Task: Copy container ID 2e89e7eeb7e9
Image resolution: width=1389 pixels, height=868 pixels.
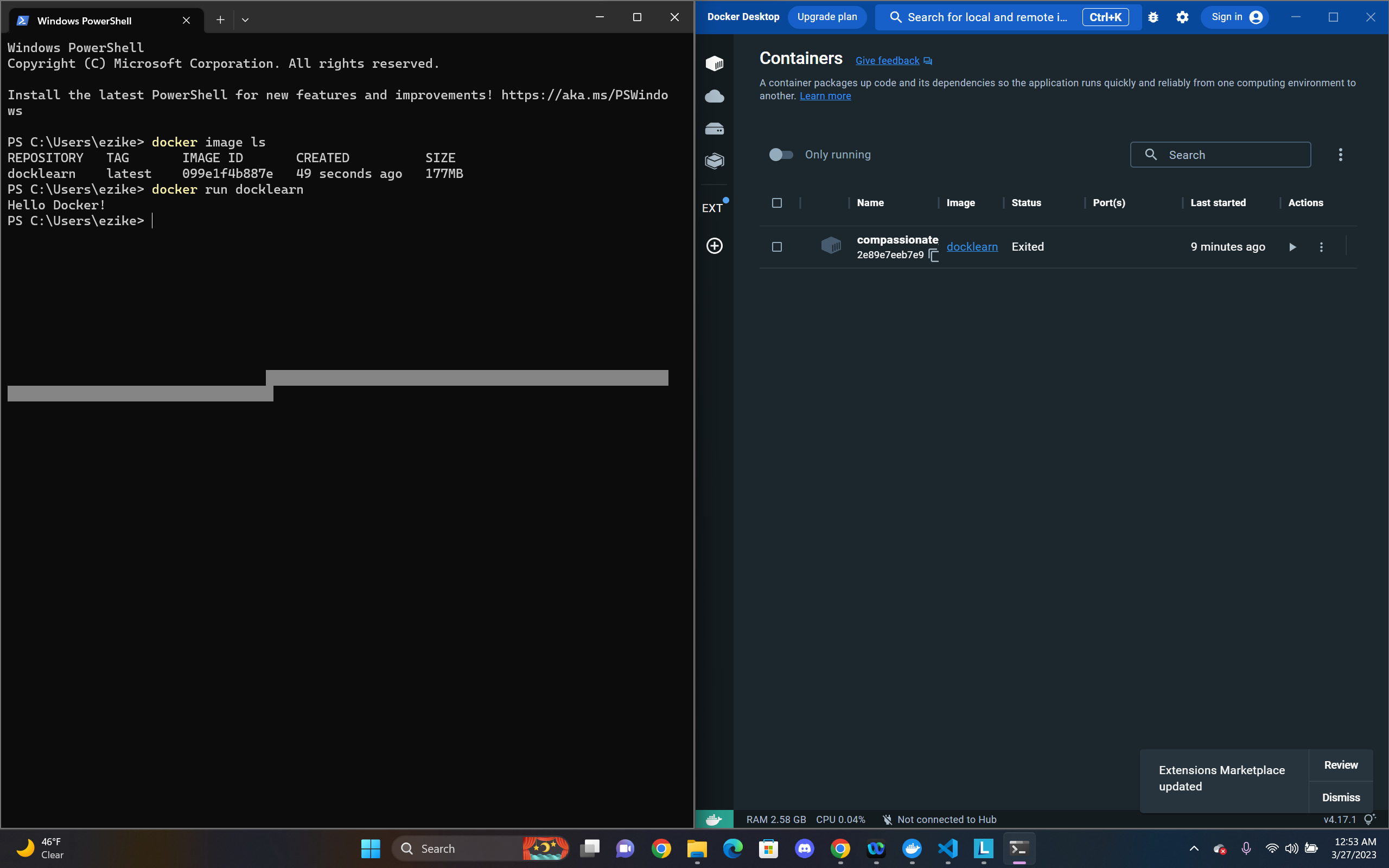Action: 933,256
